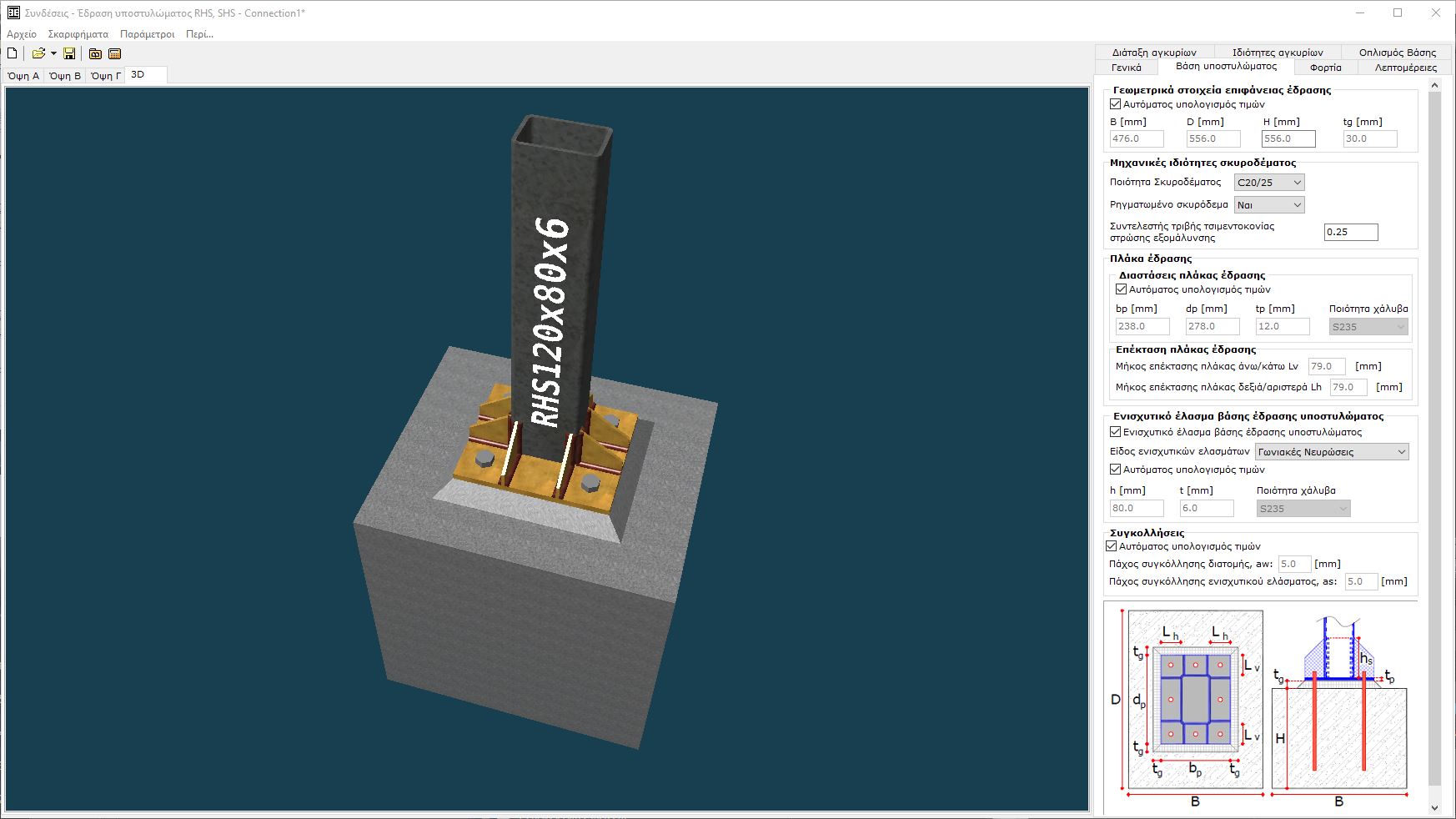This screenshot has width=1456, height=819.
Task: Disable the Ενισχυτικό έλασμα βάσης checkbox
Action: [x=1116, y=432]
